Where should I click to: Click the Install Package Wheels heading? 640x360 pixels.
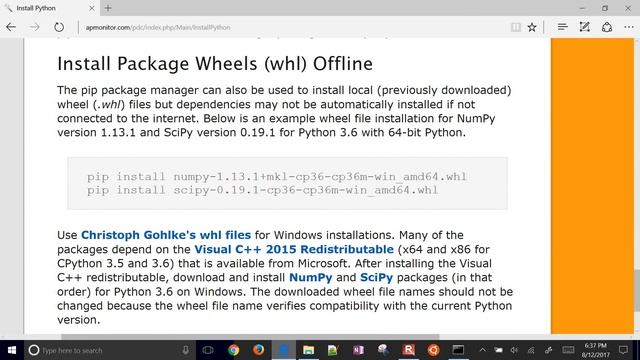tap(215, 64)
